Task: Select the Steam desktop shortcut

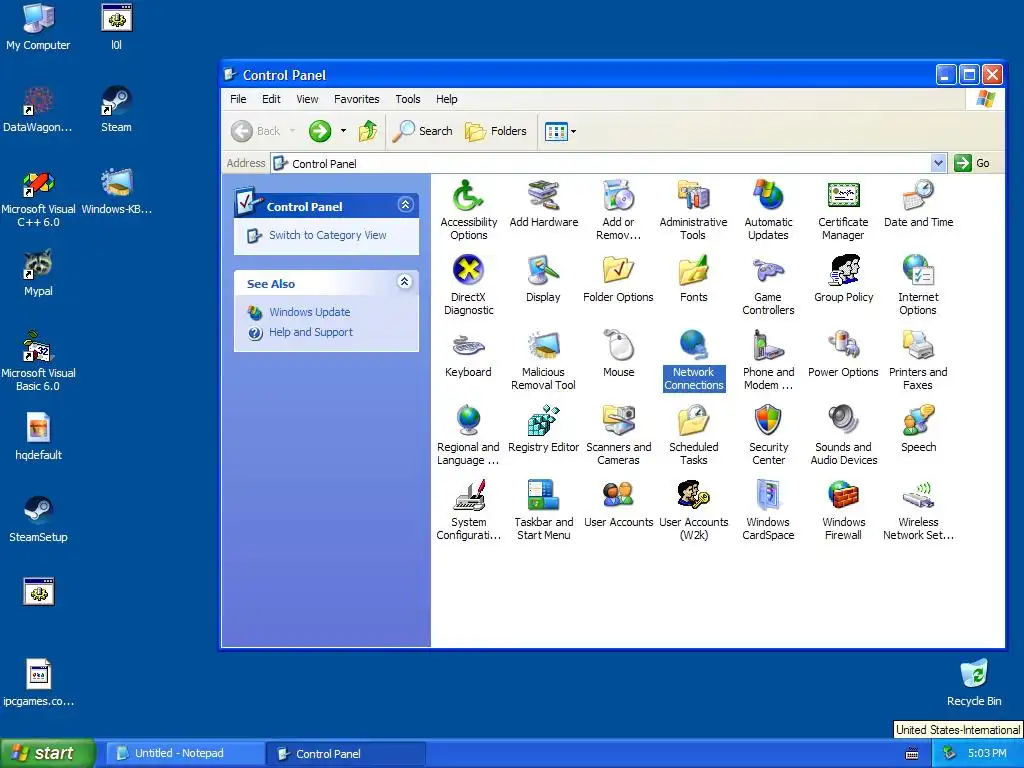Action: point(116,109)
